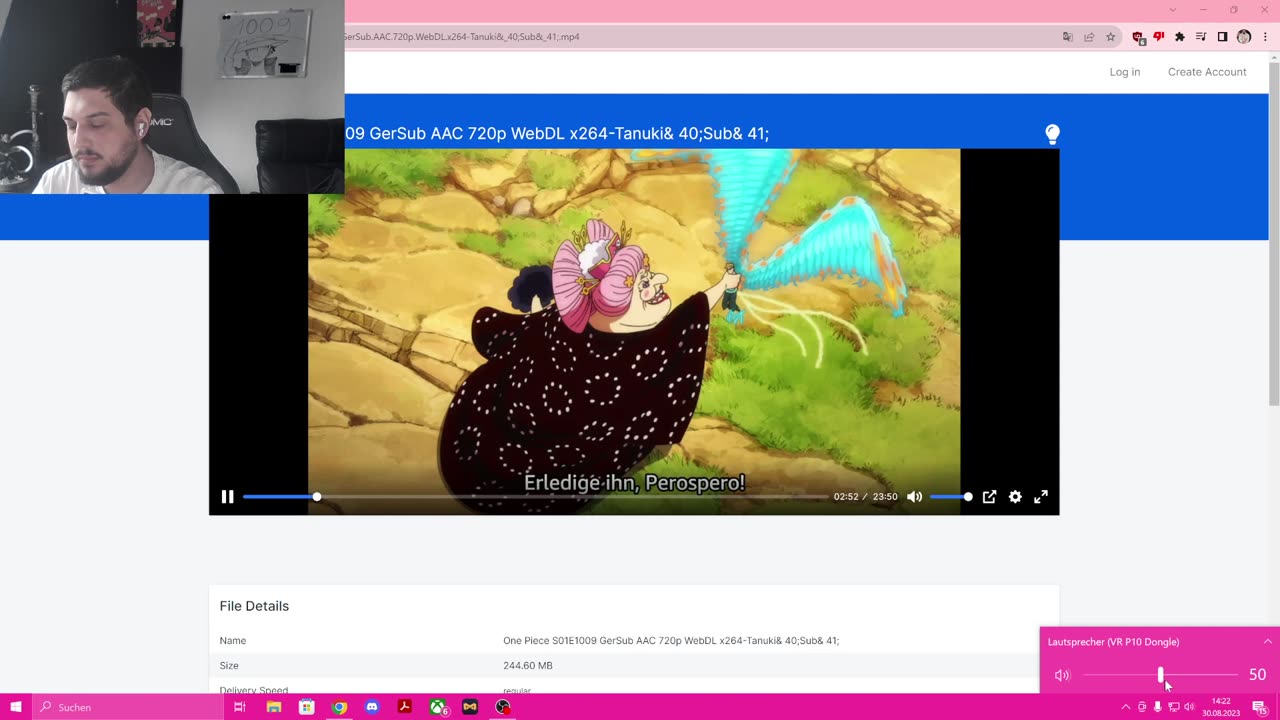Click the tray speaker volume icon

click(1189, 707)
